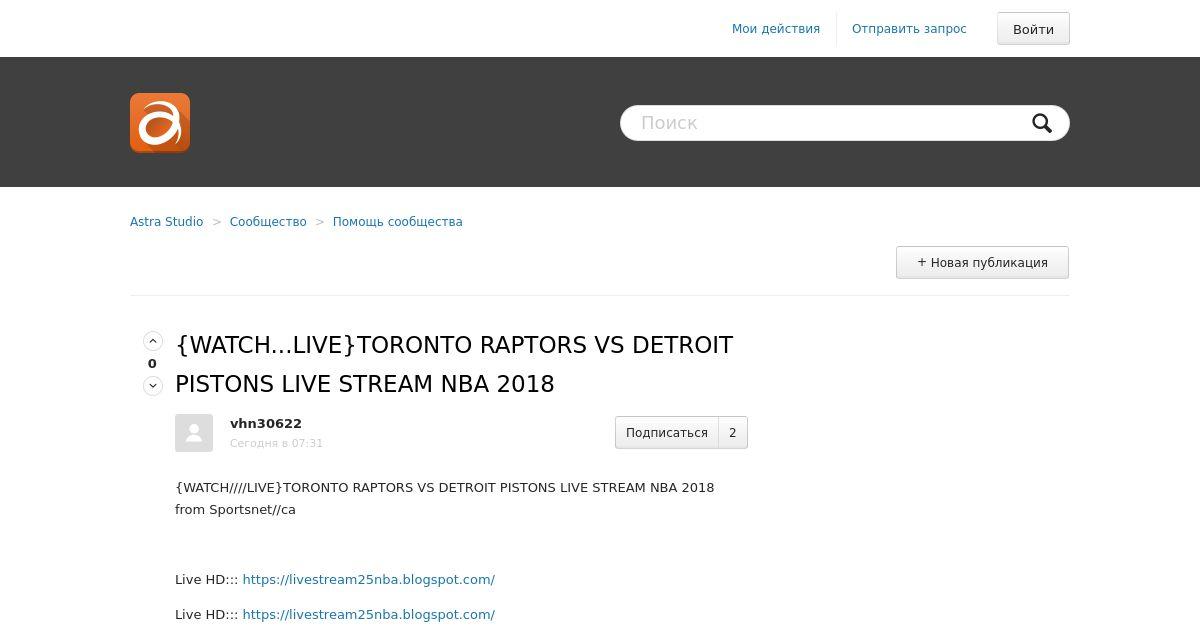Image resolution: width=1200 pixels, height=630 pixels.
Task: Open Мои действия link
Action: point(776,29)
